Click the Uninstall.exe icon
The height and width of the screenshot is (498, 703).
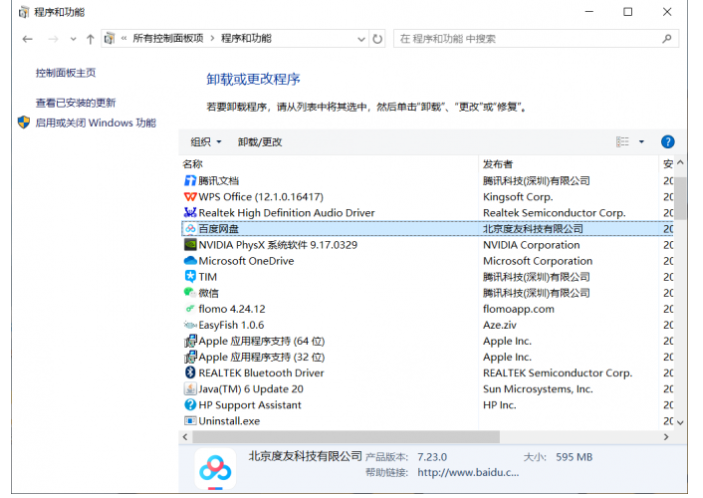(190, 421)
